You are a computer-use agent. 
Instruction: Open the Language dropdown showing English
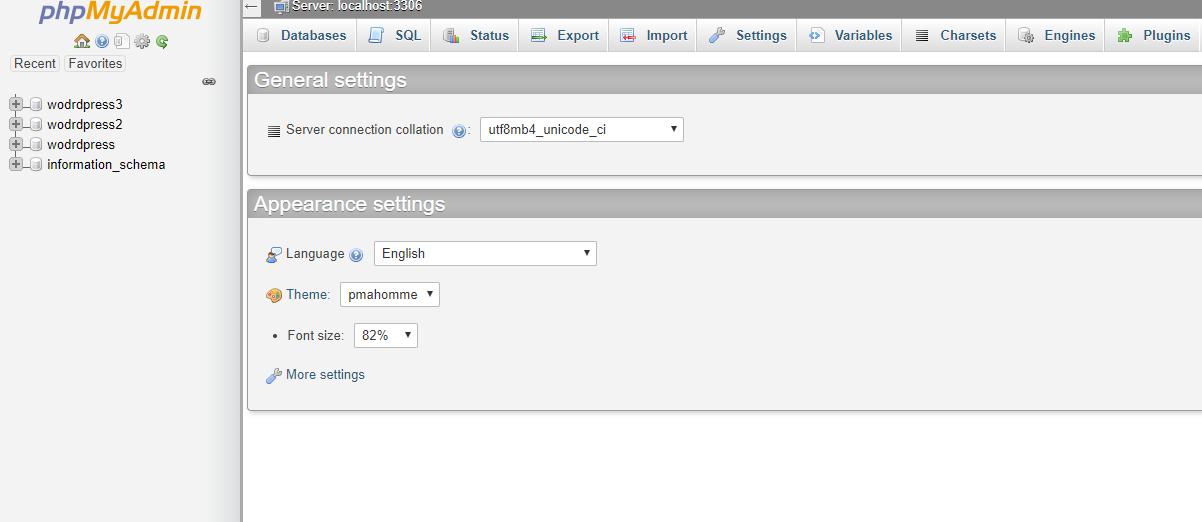point(485,253)
